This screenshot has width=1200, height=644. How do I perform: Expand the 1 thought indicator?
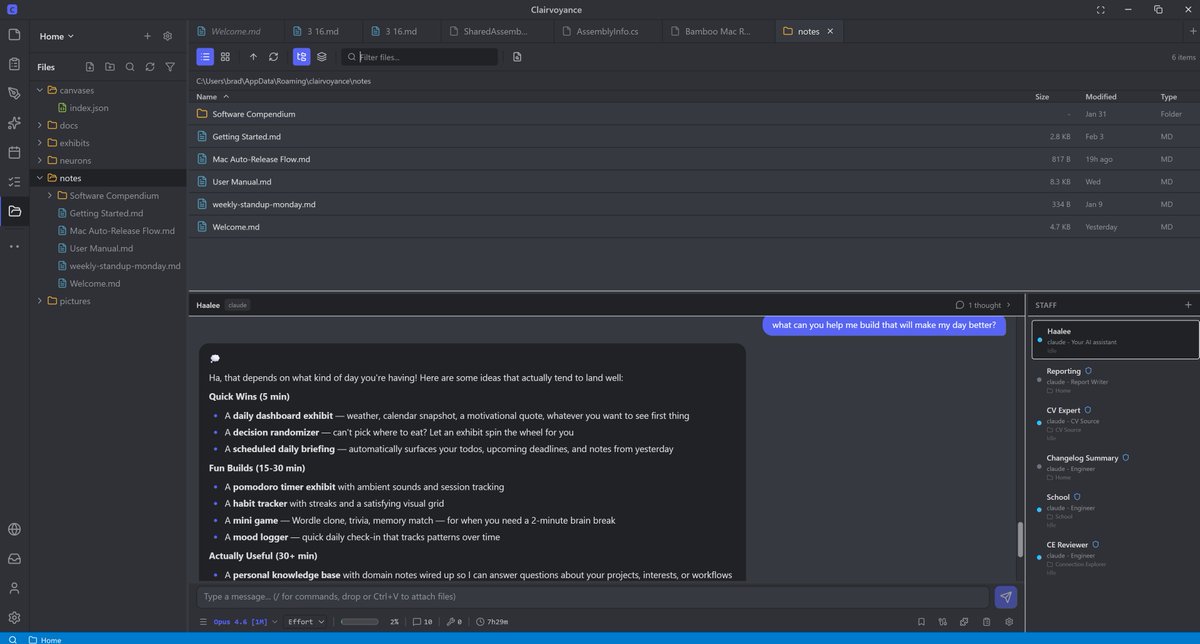983,305
